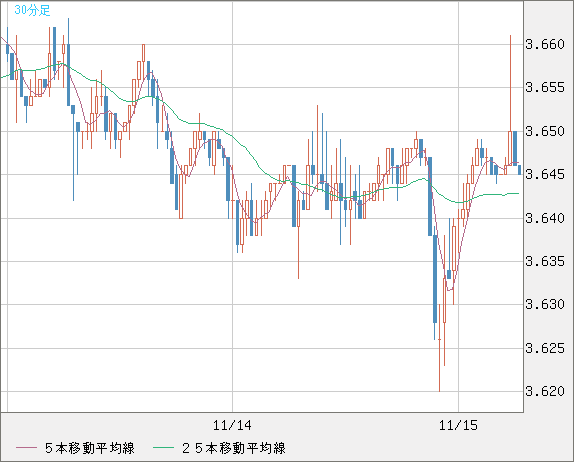Click the 3.655 price axis label
Viewport: 574px width, 462px height.
click(x=545, y=87)
